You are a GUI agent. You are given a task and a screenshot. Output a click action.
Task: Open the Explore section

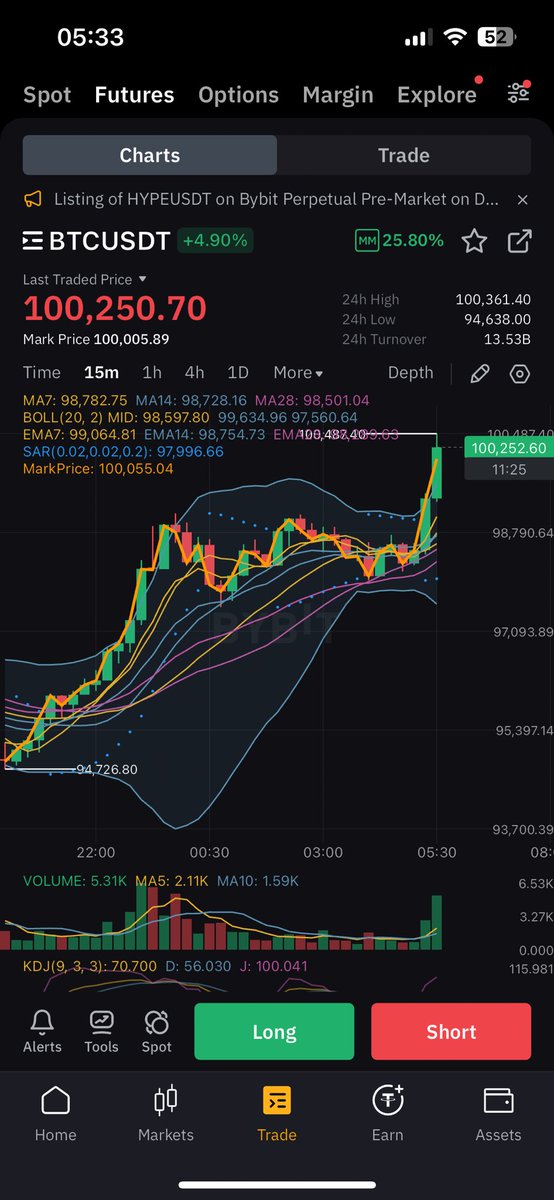pyautogui.click(x=437, y=95)
